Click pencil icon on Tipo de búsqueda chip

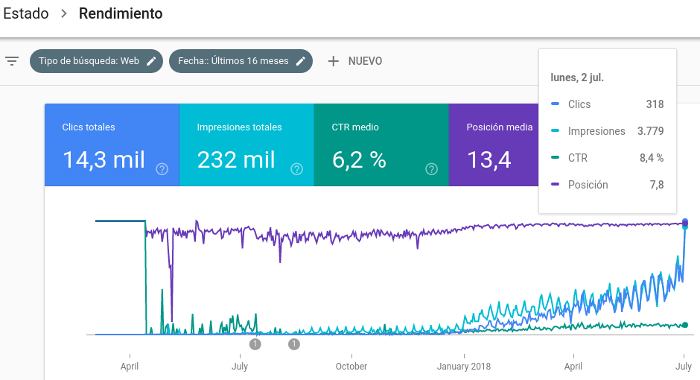(x=152, y=61)
